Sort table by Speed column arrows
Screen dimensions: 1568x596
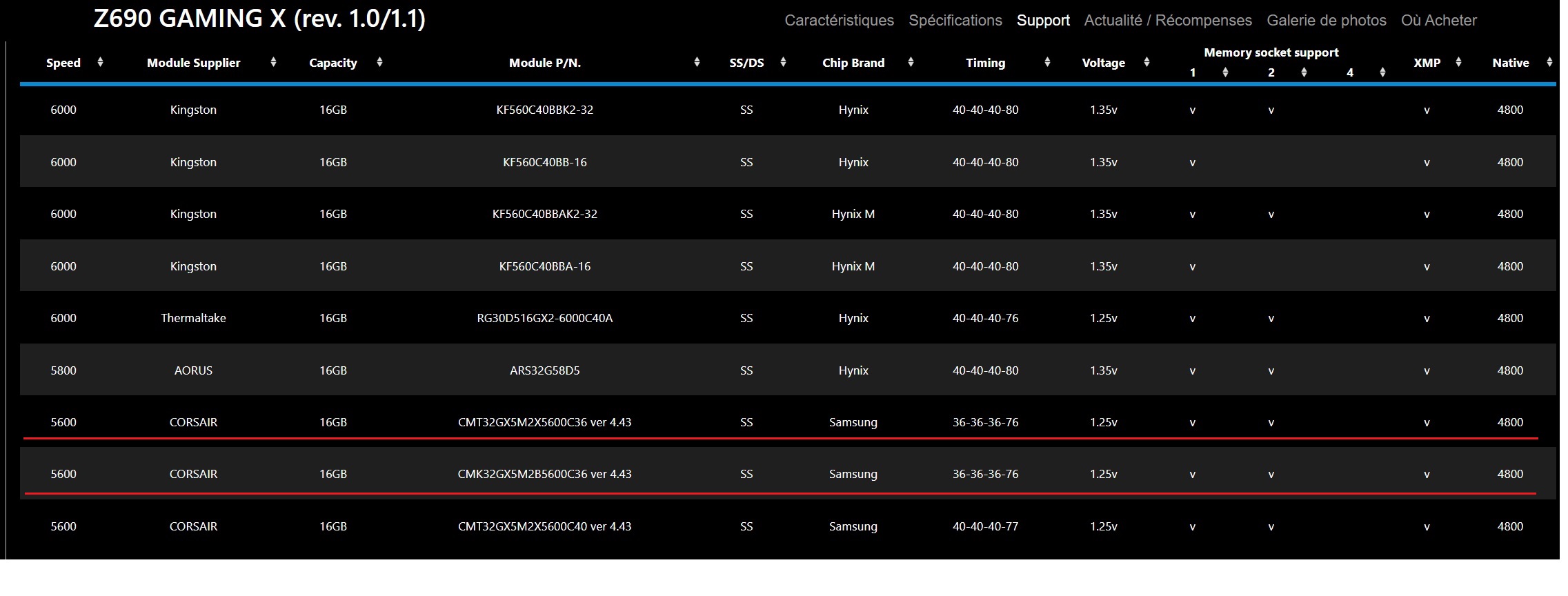[101, 62]
